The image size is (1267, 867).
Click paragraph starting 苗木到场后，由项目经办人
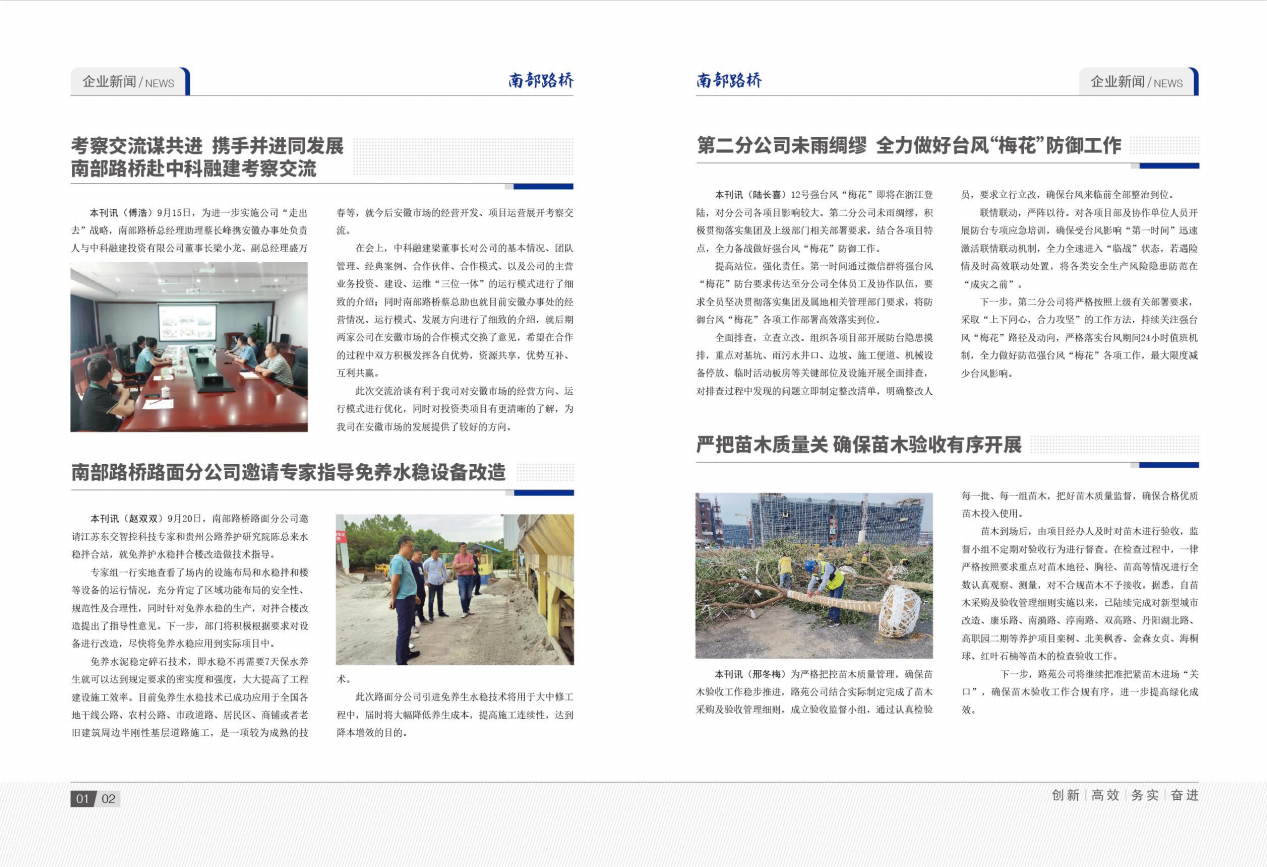[x=1080, y=593]
